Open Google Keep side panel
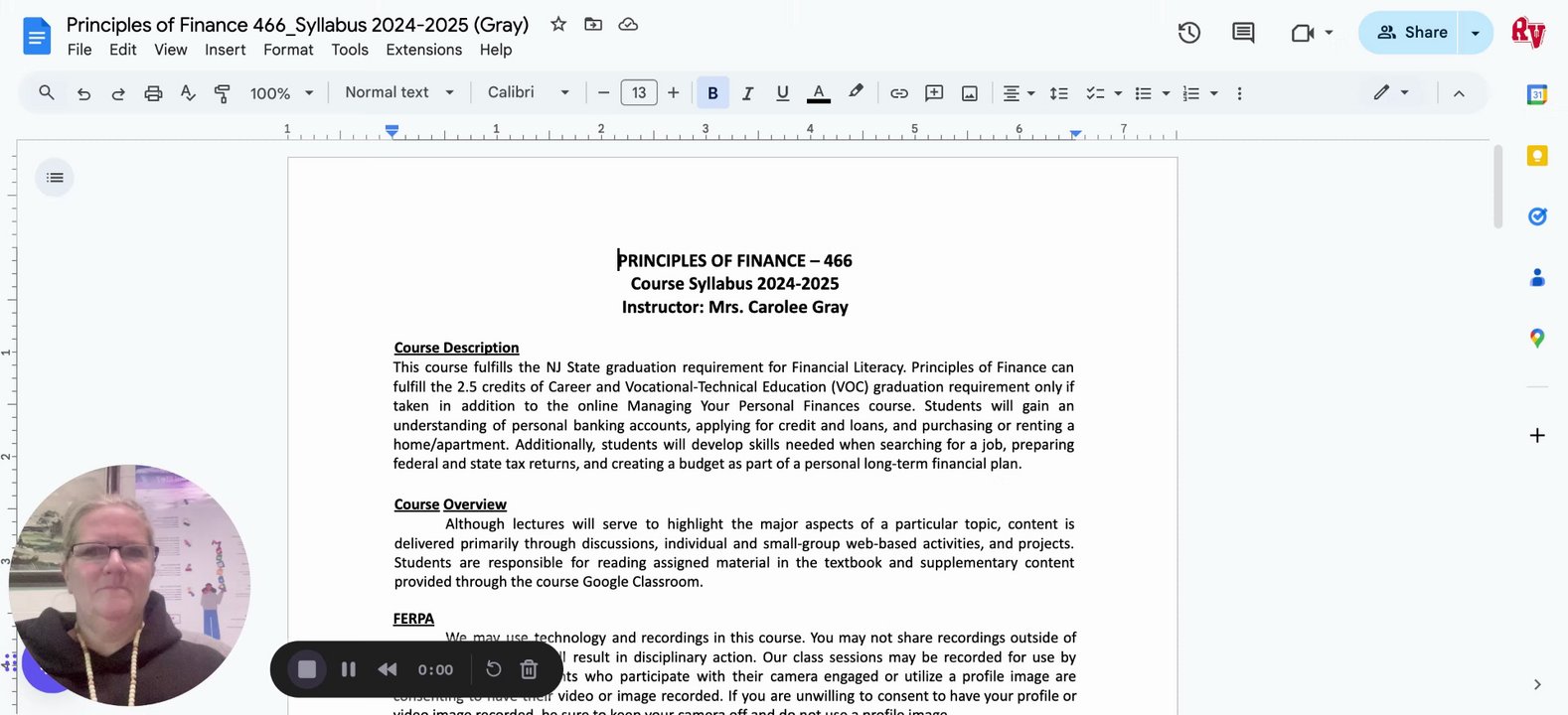Image resolution: width=1568 pixels, height=715 pixels. (x=1537, y=156)
